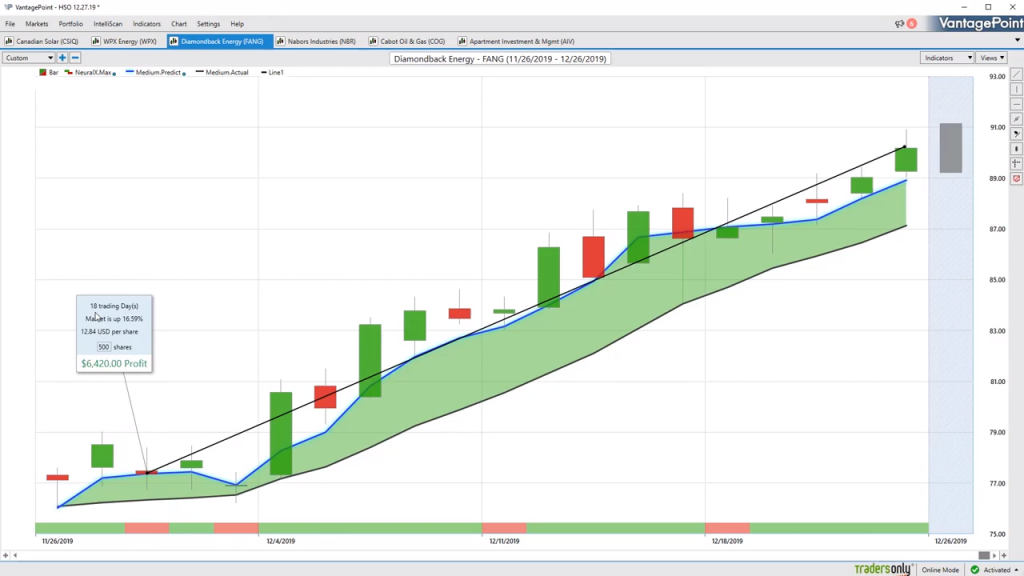Click WPX Energy tab chart icon
This screenshot has width=1024, height=576.
pos(96,41)
